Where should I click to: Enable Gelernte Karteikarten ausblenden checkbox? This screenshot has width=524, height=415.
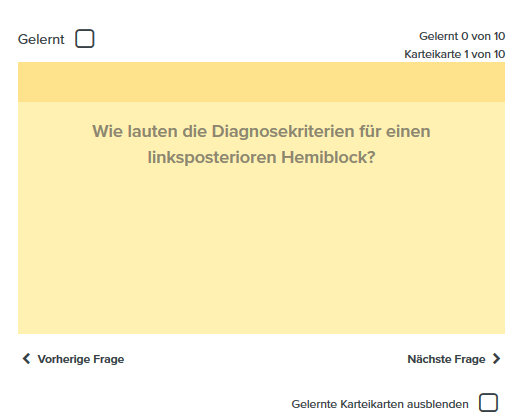coord(488,403)
